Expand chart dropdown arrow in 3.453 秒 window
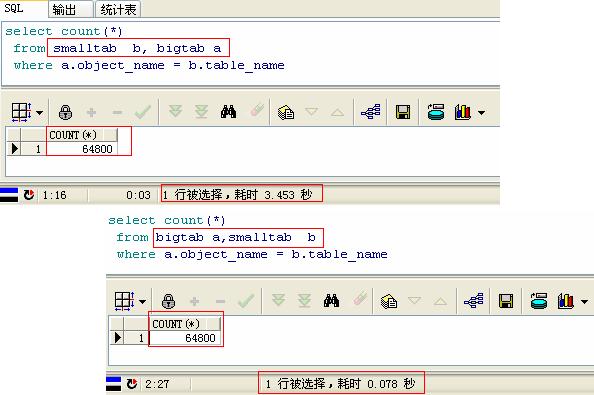Image resolution: width=594 pixels, height=395 pixels. 481,112
